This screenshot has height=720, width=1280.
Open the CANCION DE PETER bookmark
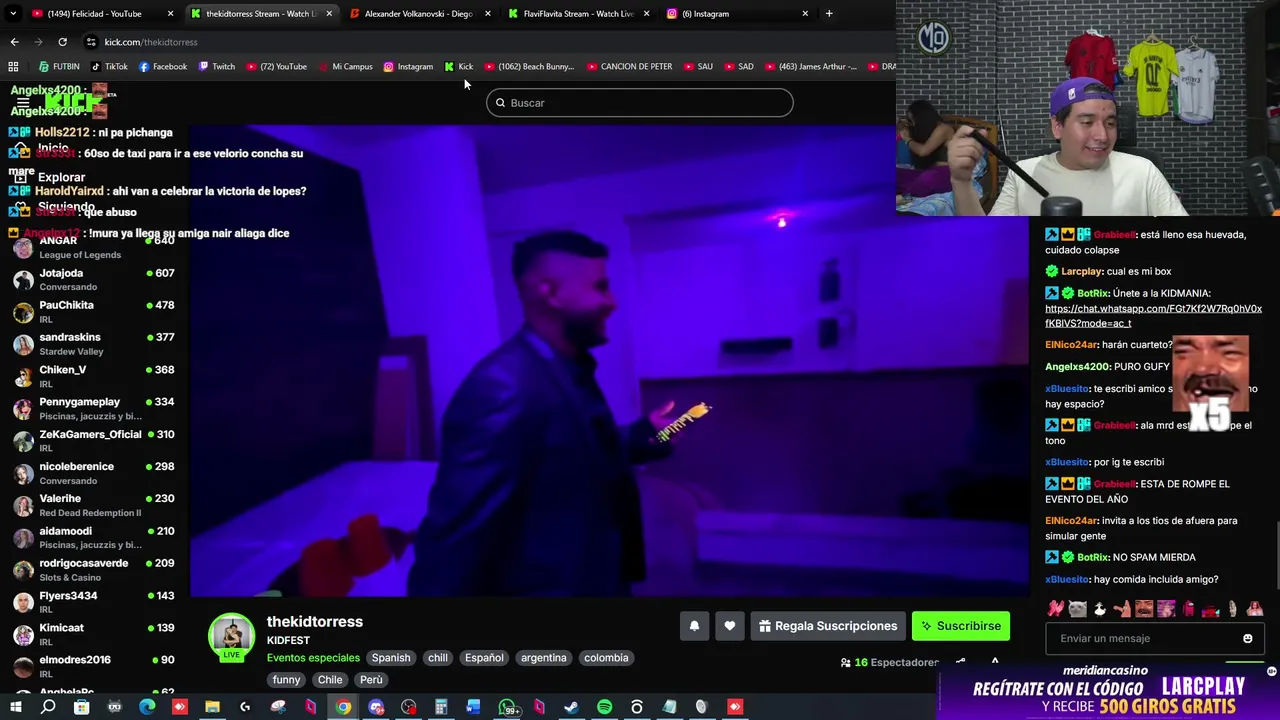[630, 67]
